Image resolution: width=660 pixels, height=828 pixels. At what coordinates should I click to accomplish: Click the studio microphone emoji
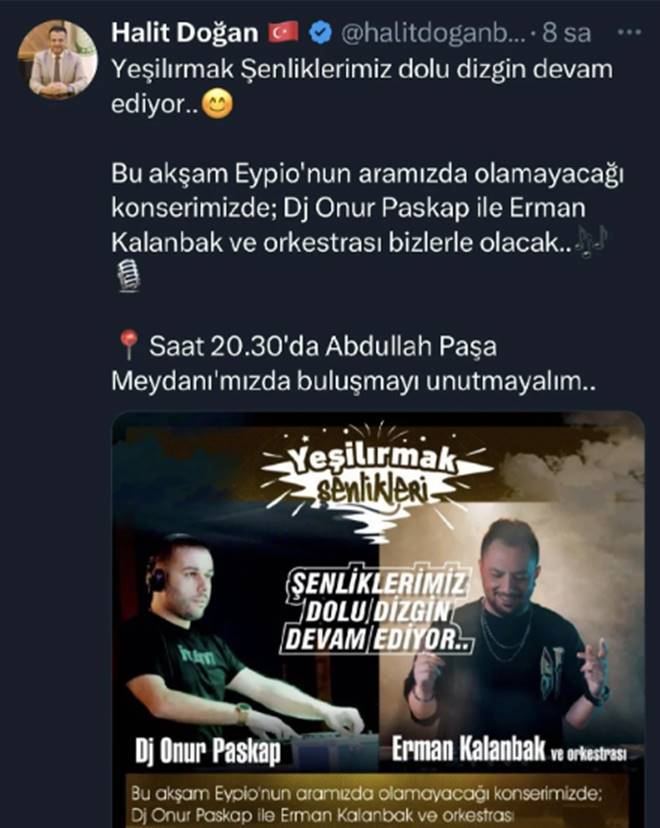click(x=127, y=276)
